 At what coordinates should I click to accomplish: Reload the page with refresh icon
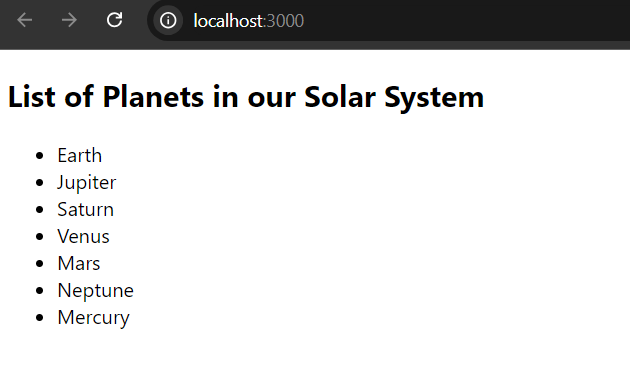click(x=115, y=20)
